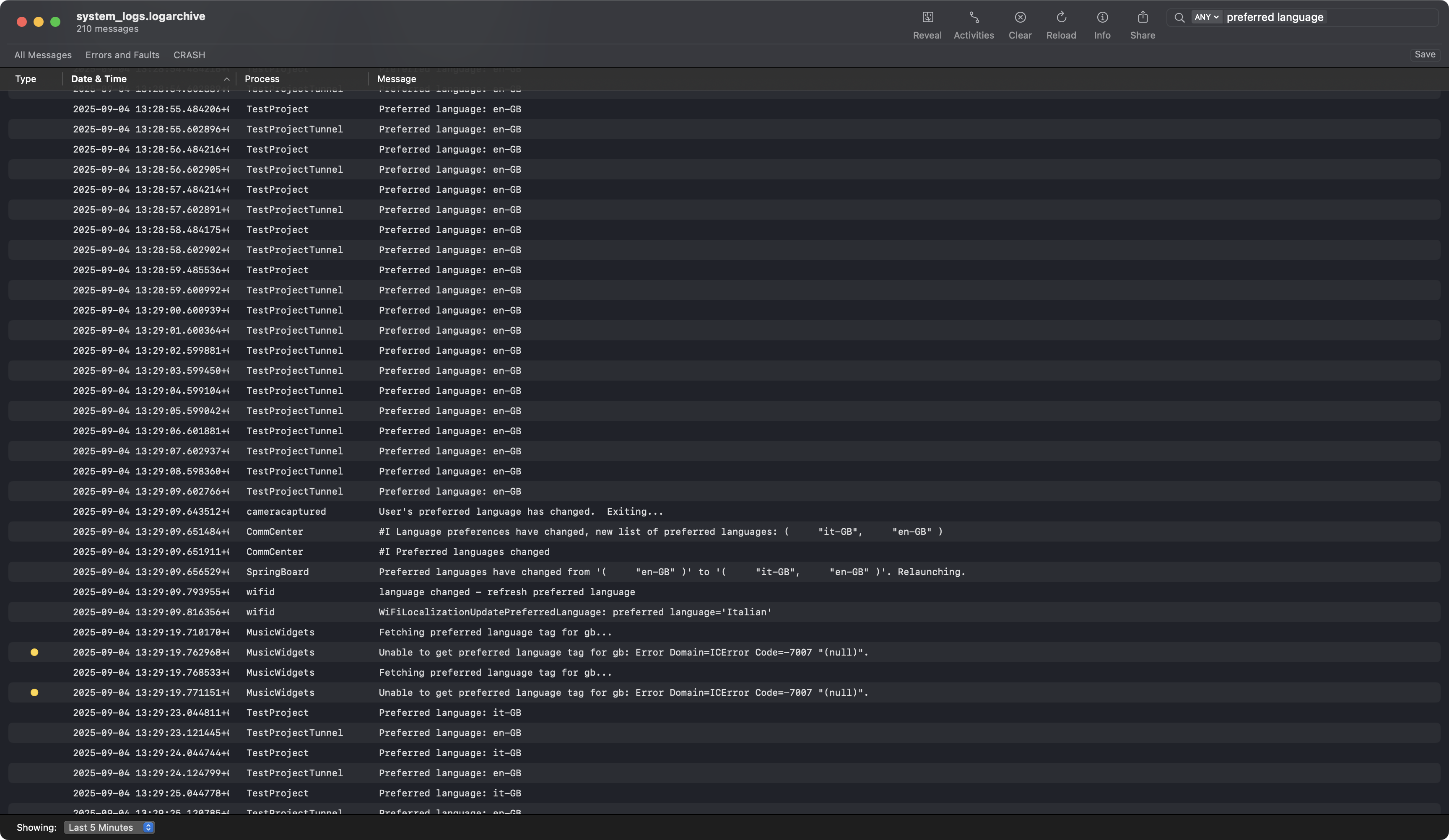Viewport: 1449px width, 840px height.
Task: Click the yellow minimize window button
Action: pos(39,21)
